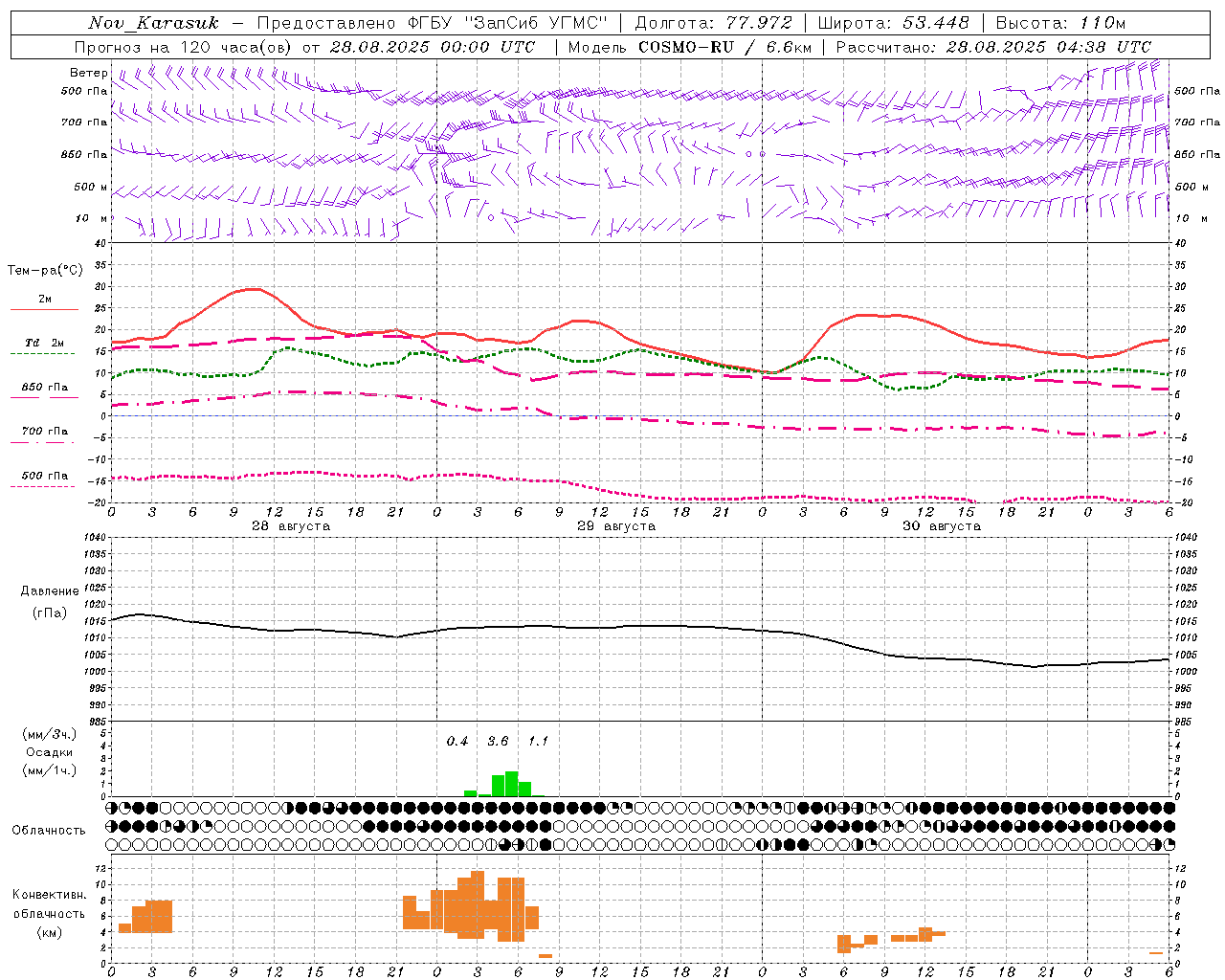Click the 1.1 precipitation total value
1225x980 pixels.
point(538,742)
